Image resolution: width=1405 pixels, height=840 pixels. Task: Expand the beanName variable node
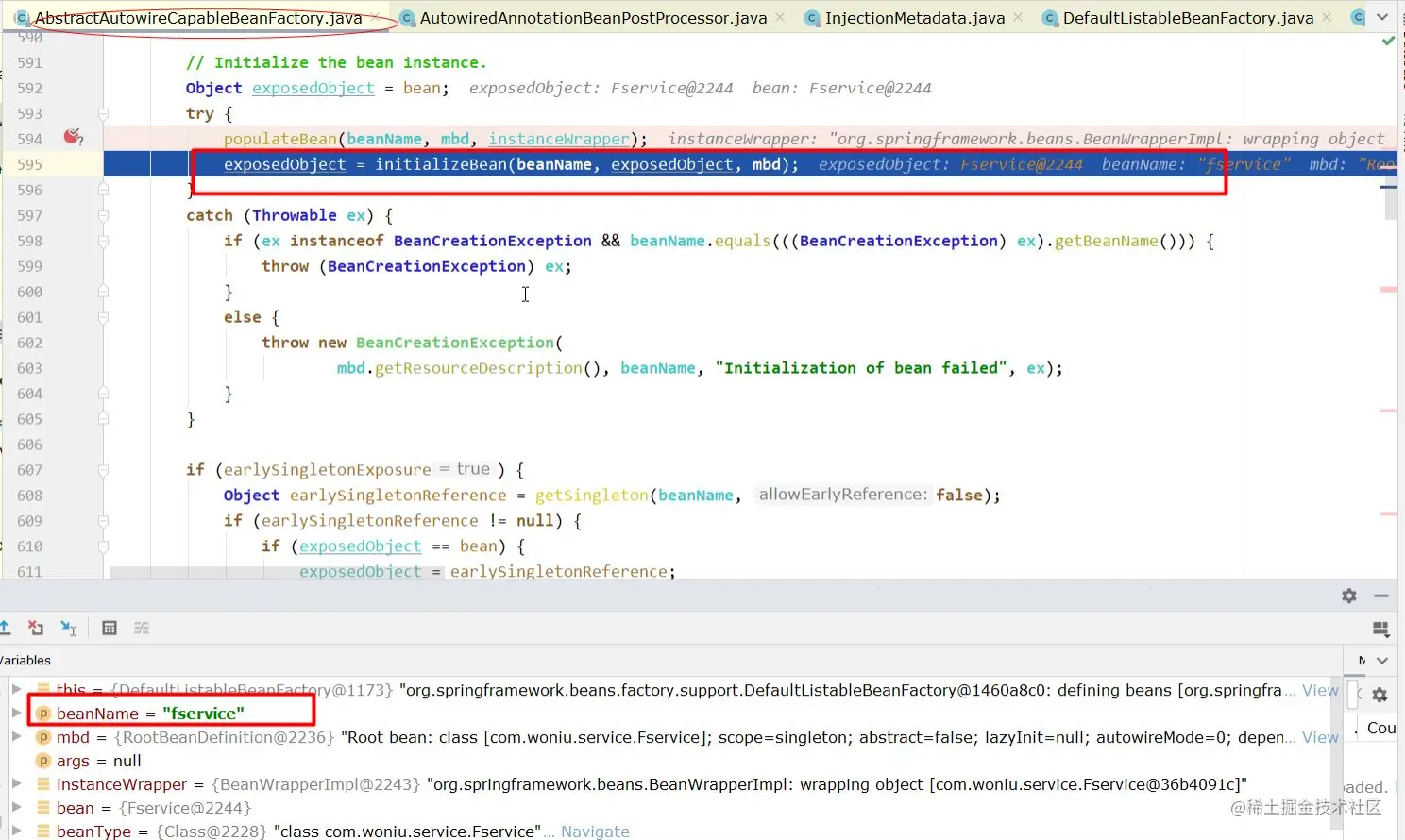(16, 714)
